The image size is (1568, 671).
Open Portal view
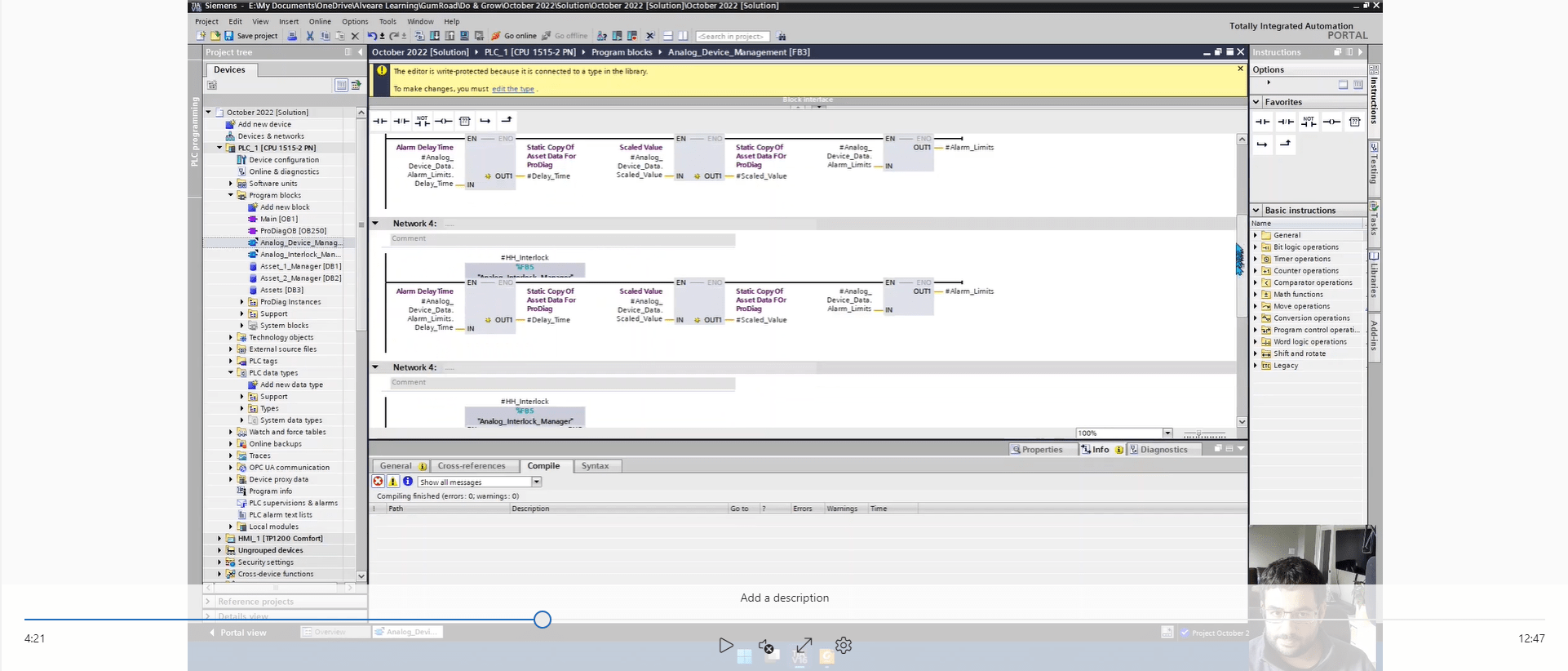coord(242,633)
